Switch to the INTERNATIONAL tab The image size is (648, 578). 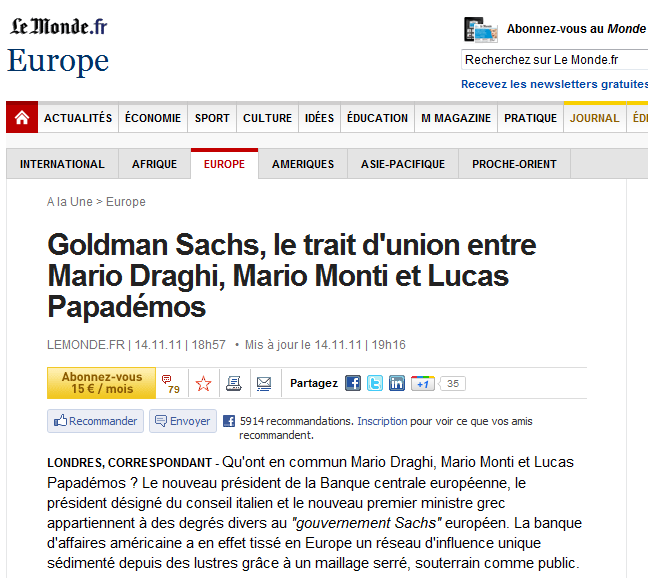coord(62,164)
